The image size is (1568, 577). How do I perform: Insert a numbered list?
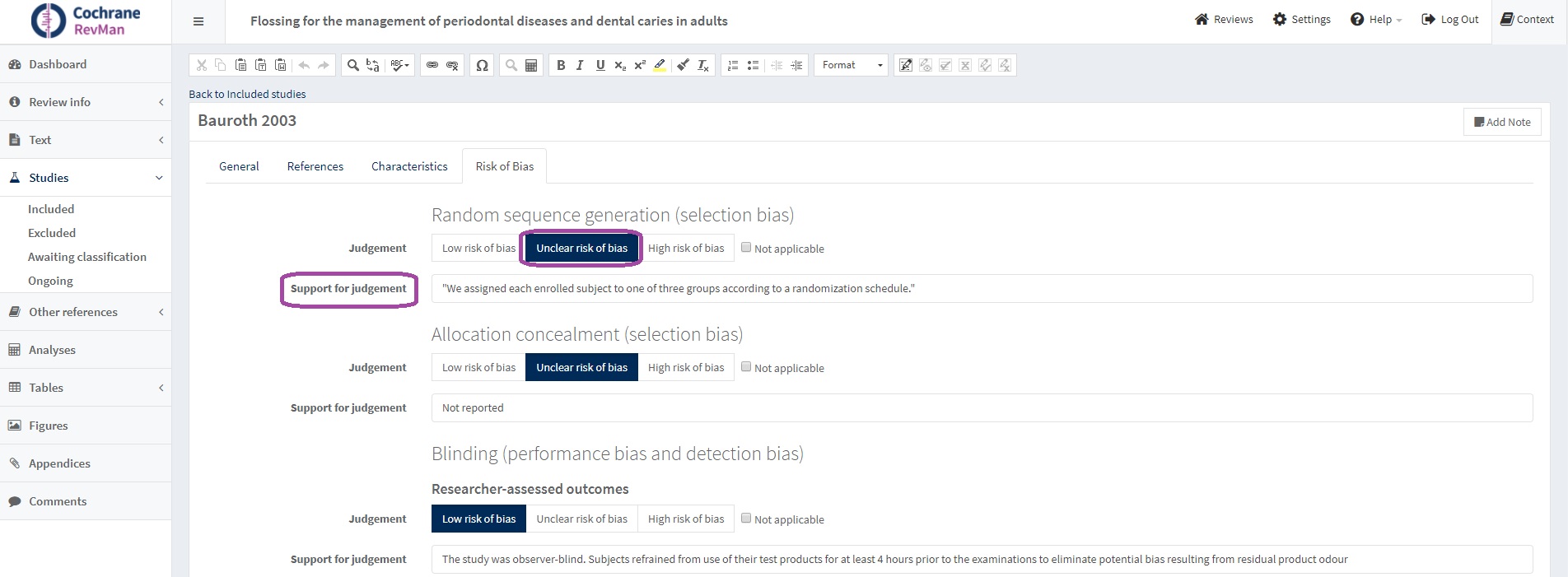(x=733, y=65)
